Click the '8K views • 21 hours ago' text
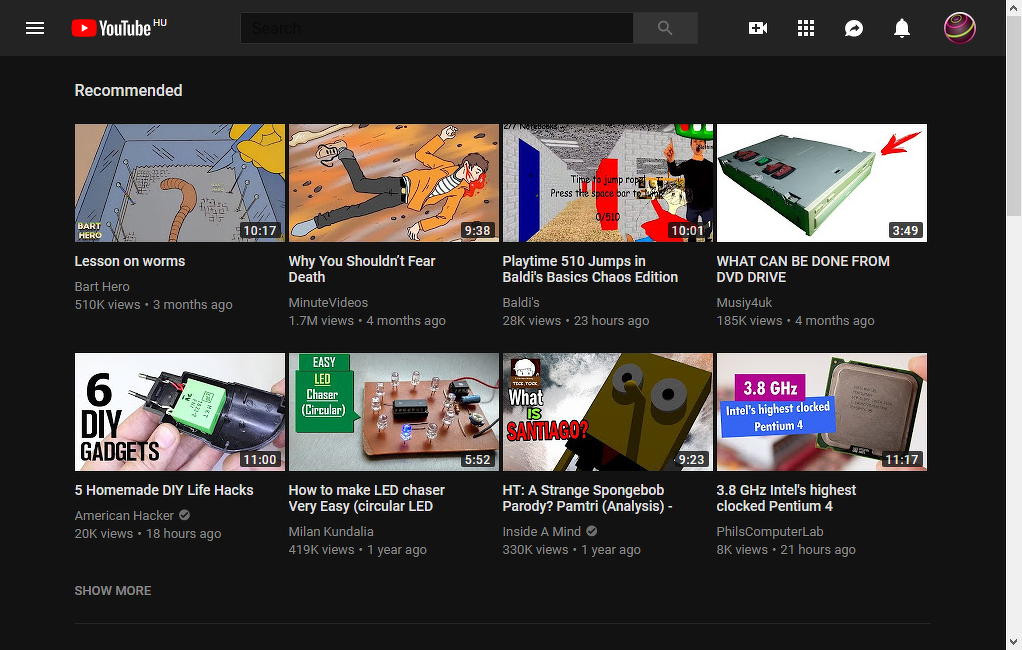This screenshot has height=650, width=1022. click(x=786, y=550)
